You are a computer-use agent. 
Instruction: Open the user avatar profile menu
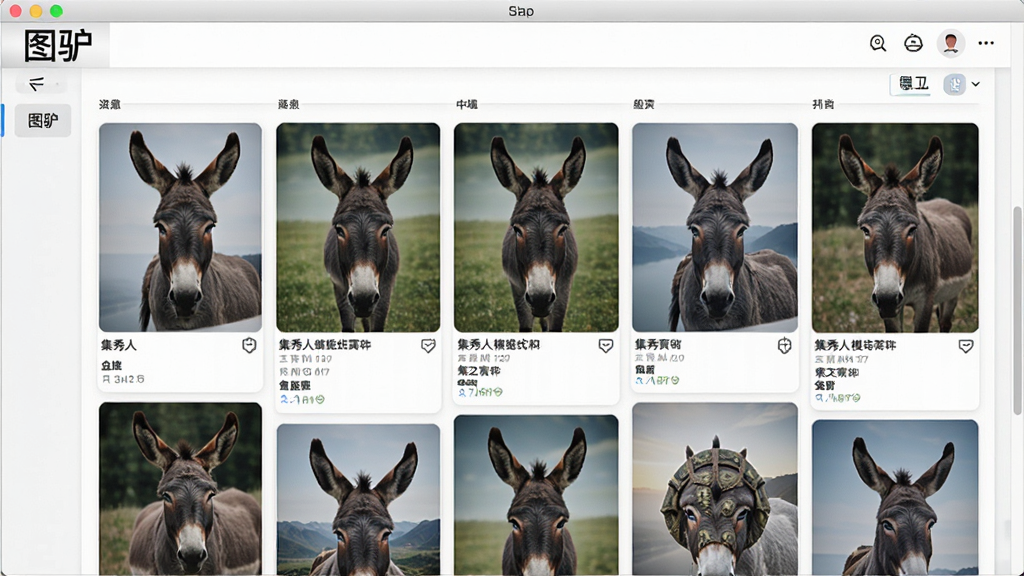951,43
